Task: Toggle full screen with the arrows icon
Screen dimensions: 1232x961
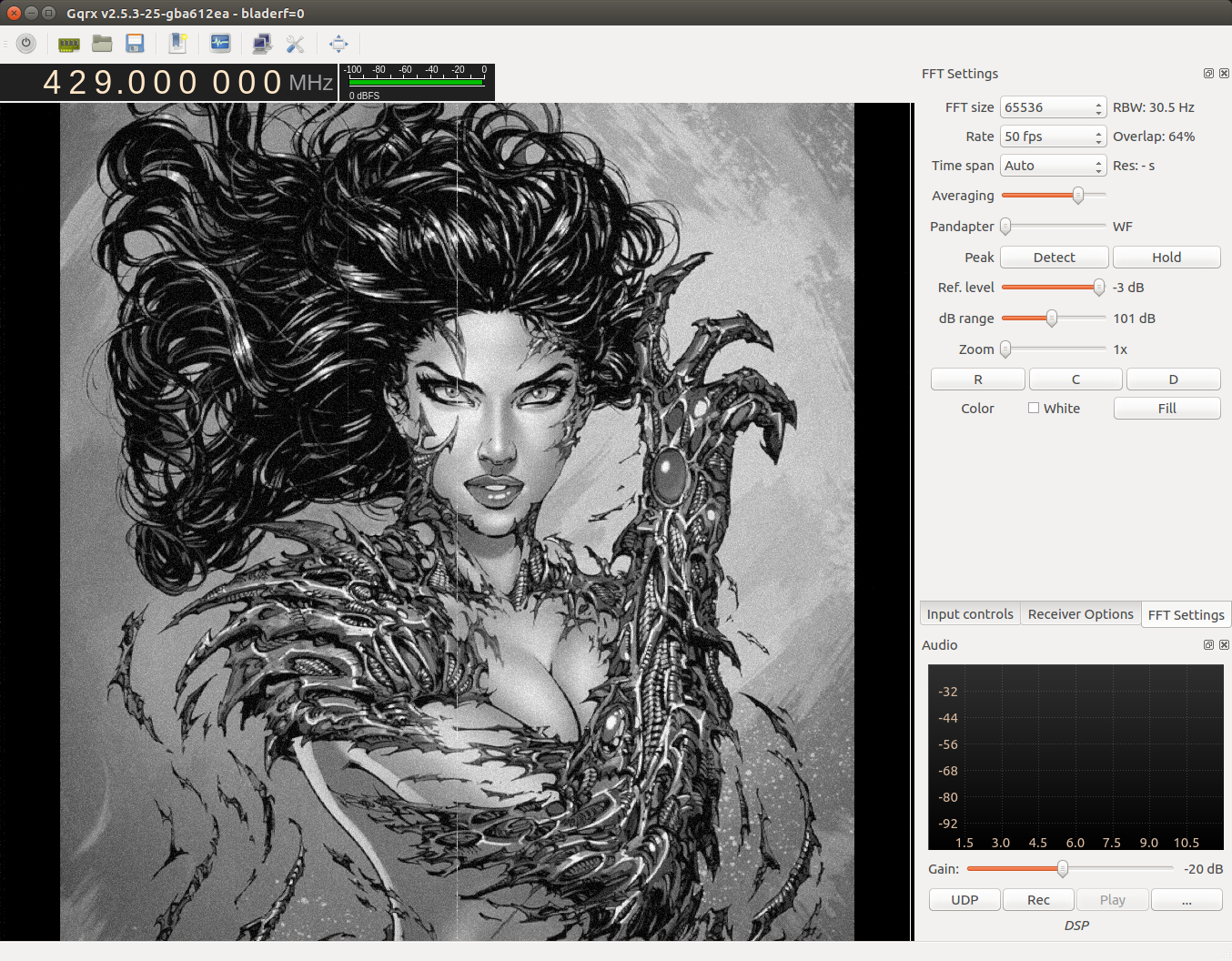Action: 338,44
